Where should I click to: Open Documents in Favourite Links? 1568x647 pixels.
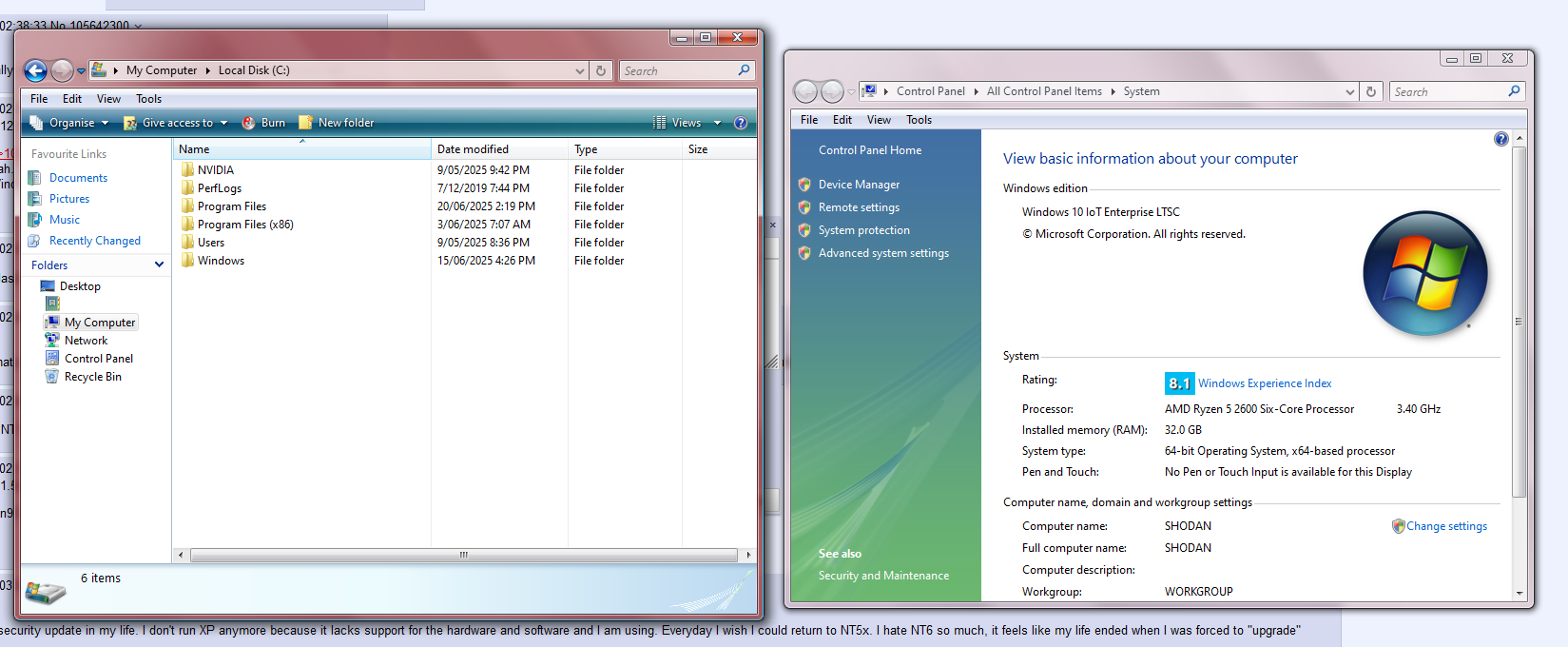click(78, 178)
